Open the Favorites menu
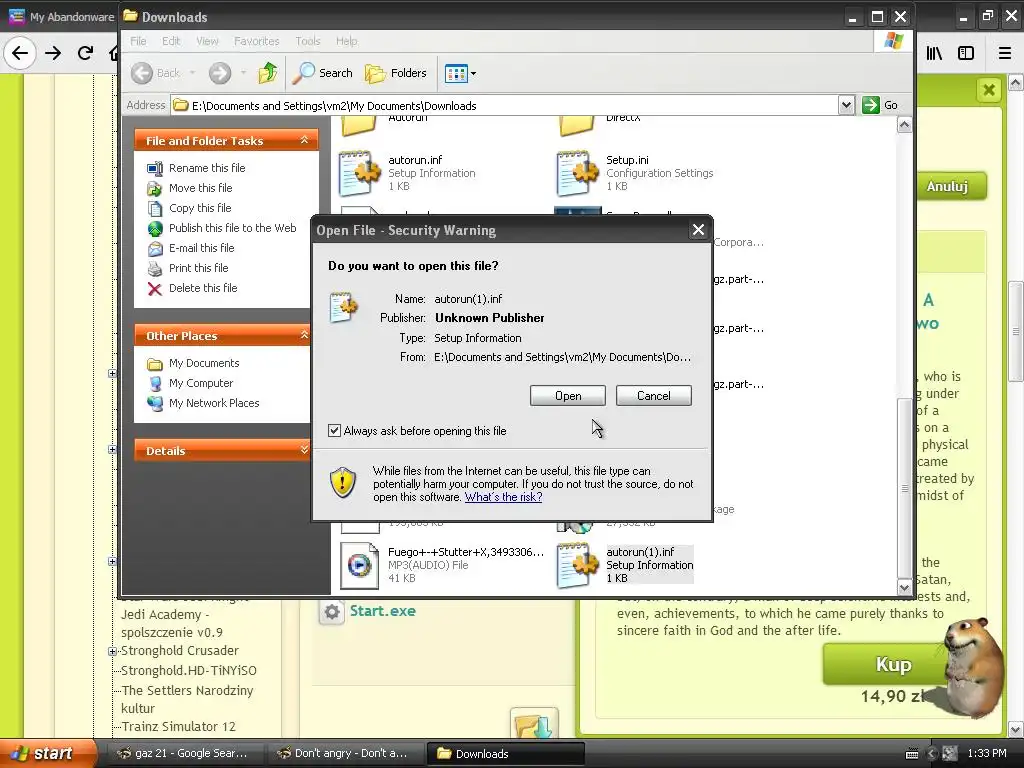Image resolution: width=1024 pixels, height=768 pixels. 257,41
